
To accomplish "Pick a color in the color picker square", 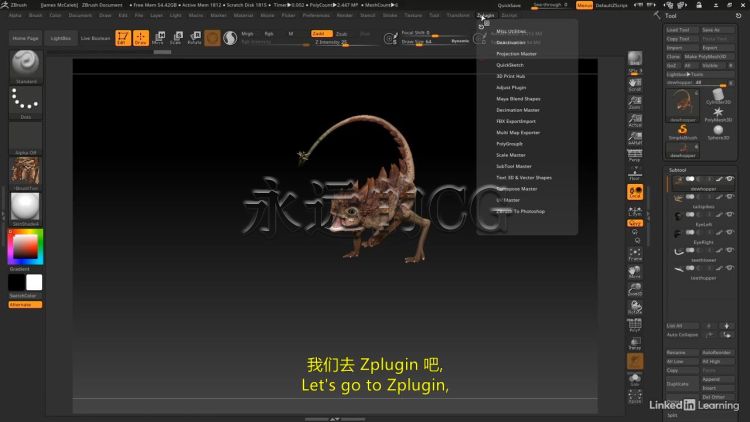I will [x=25, y=247].
